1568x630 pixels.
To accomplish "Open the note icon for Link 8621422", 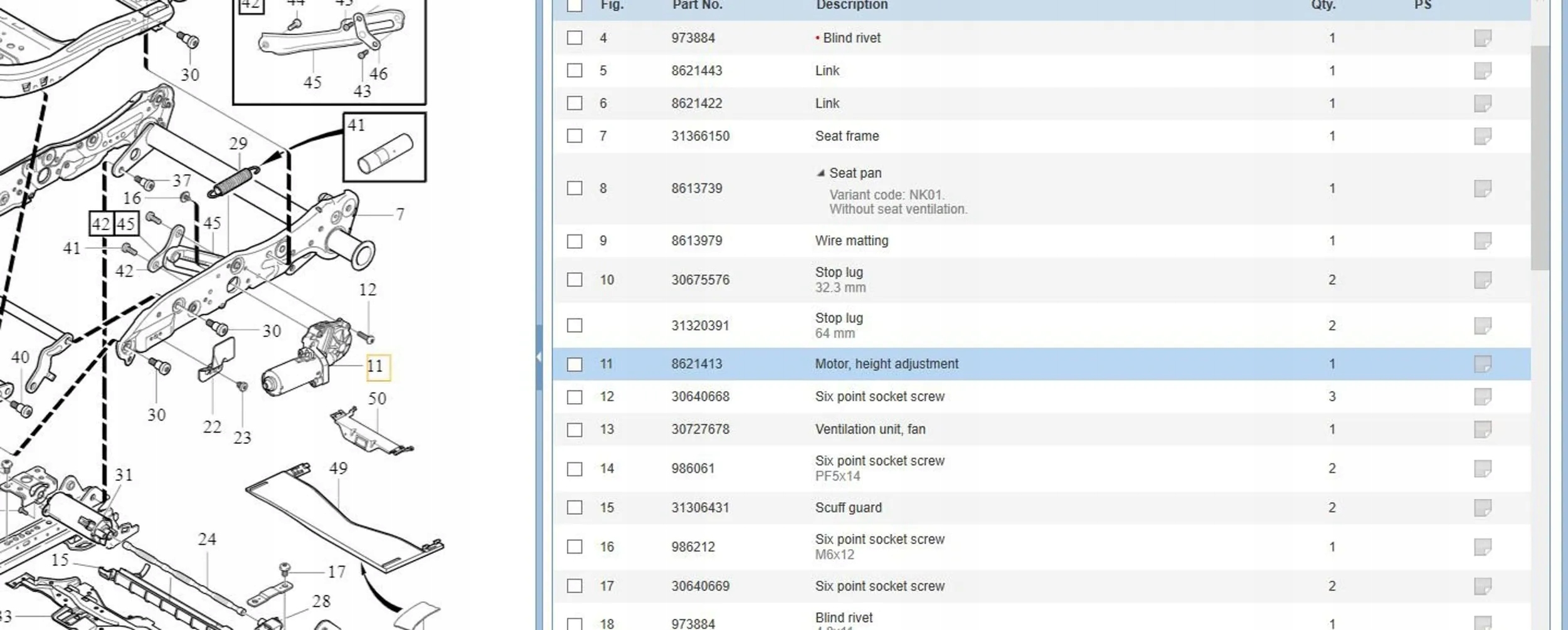I will click(1483, 103).
